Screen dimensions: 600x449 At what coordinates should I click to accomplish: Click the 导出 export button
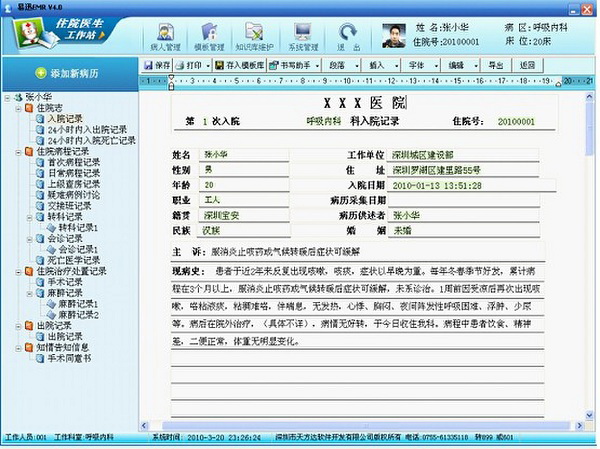coord(496,65)
